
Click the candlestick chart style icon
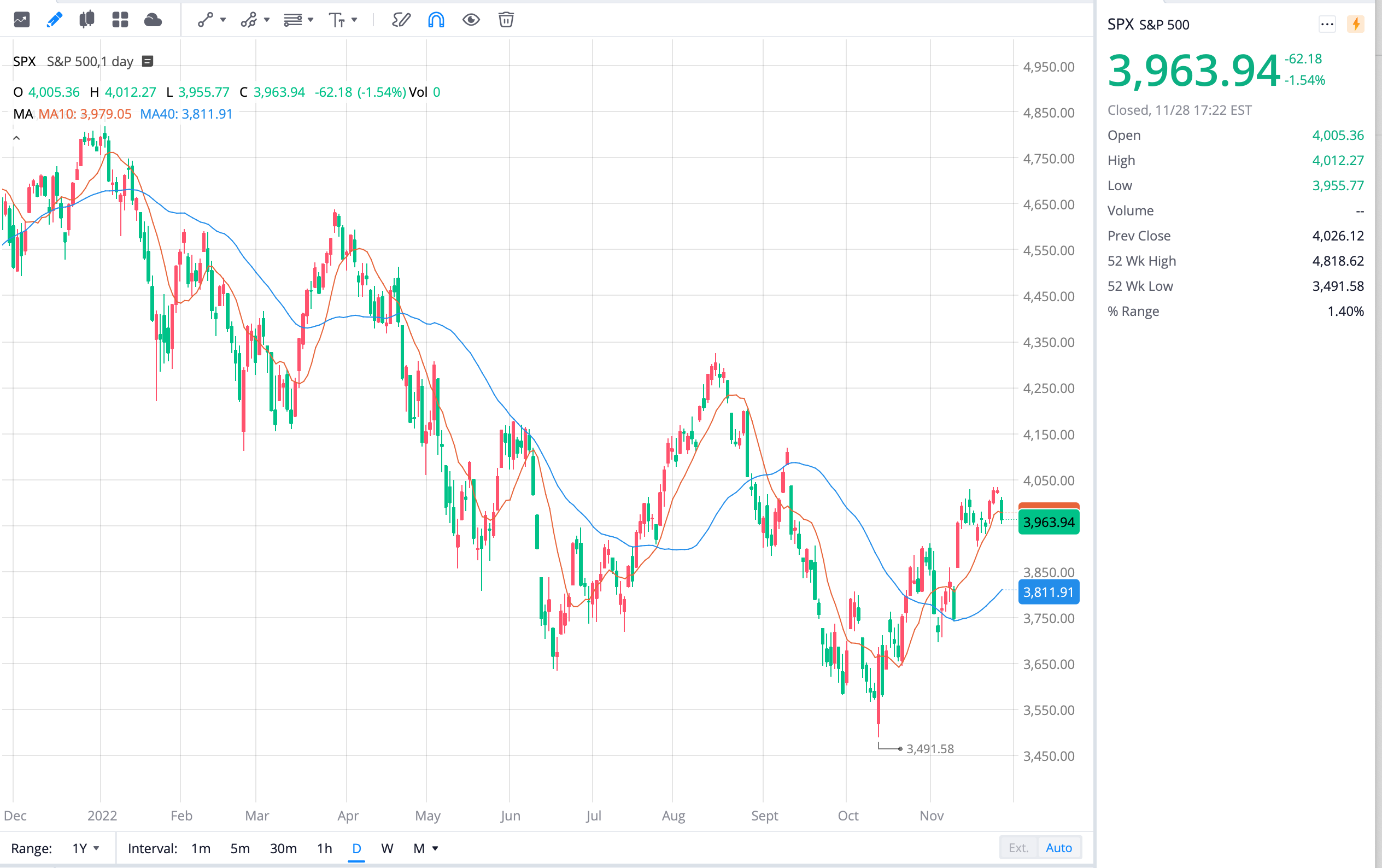(87, 20)
